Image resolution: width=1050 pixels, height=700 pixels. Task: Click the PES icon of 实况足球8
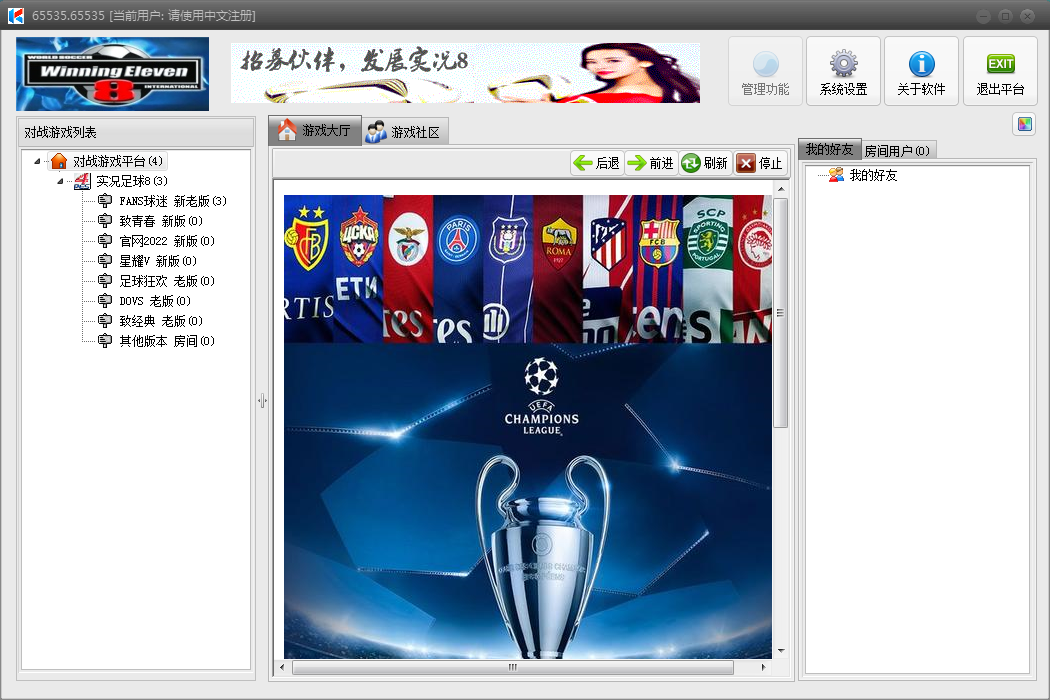[x=82, y=182]
